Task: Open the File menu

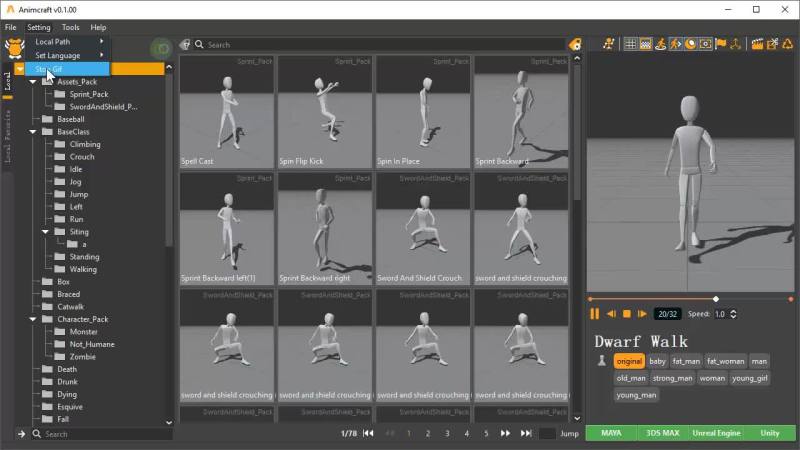Action: click(10, 27)
